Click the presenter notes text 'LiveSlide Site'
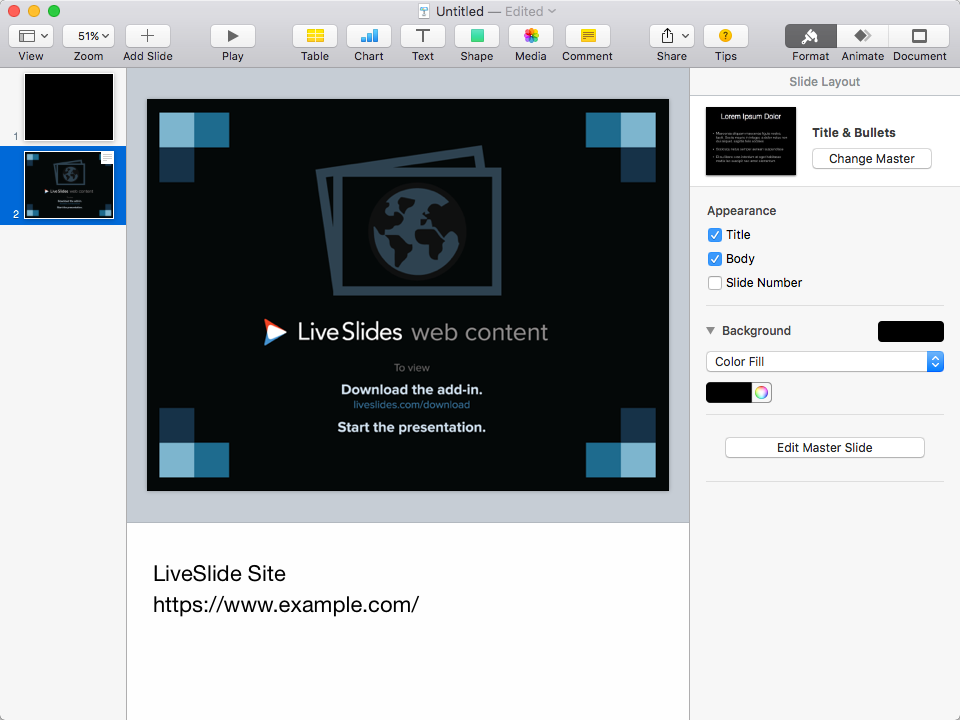Image resolution: width=960 pixels, height=720 pixels. pyautogui.click(x=219, y=574)
